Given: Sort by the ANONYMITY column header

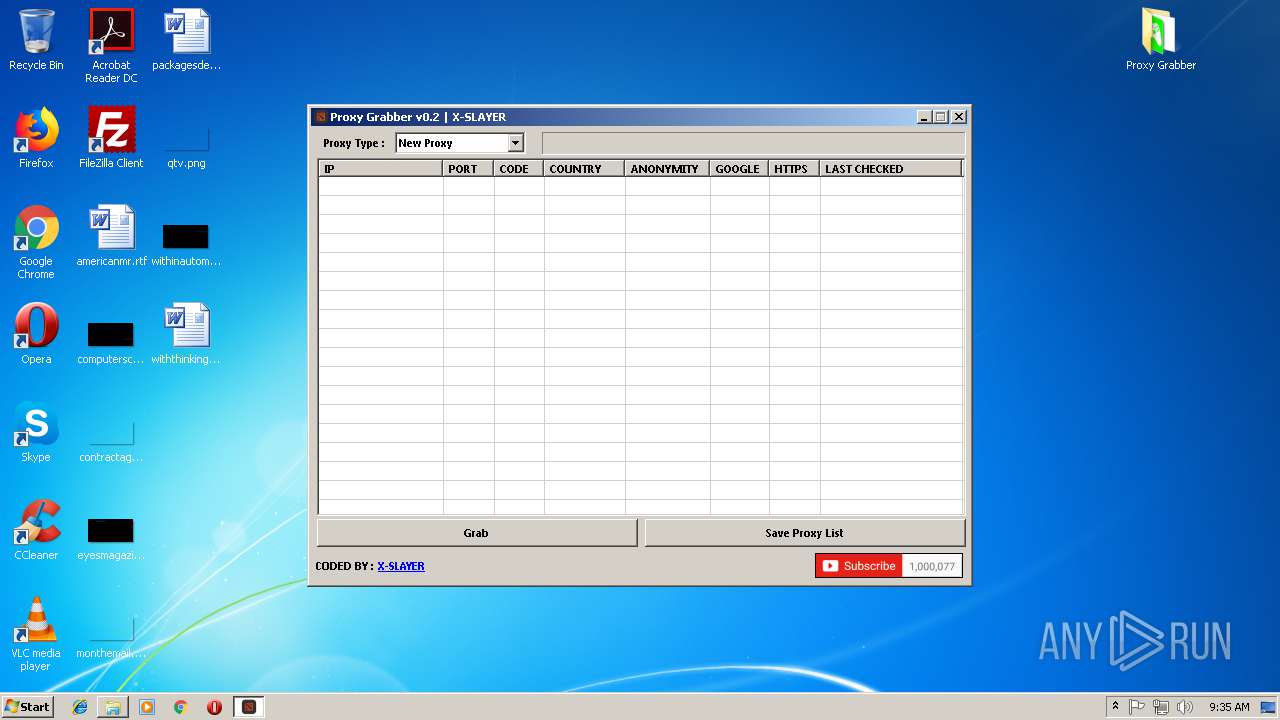Looking at the screenshot, I should (667, 169).
